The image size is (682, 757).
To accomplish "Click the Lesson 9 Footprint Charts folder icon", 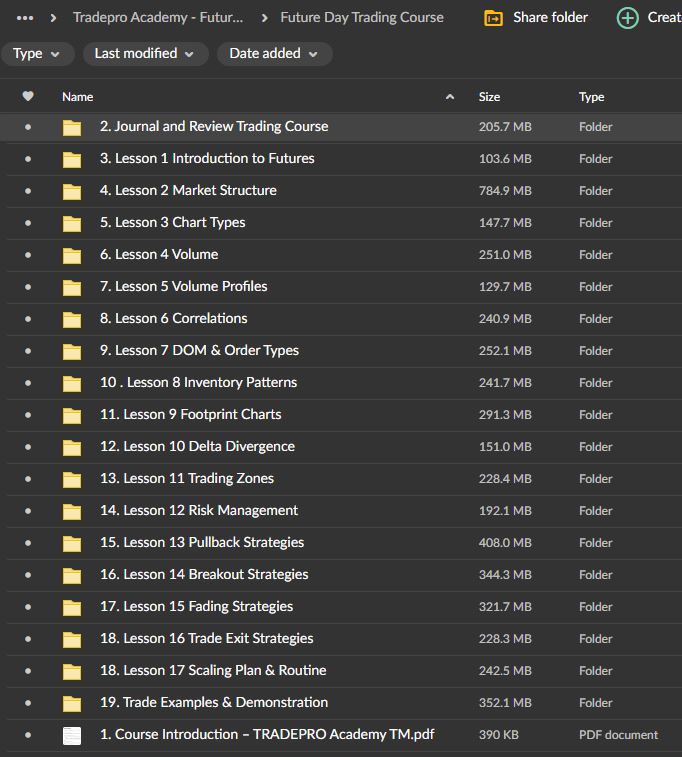I will (x=72, y=415).
